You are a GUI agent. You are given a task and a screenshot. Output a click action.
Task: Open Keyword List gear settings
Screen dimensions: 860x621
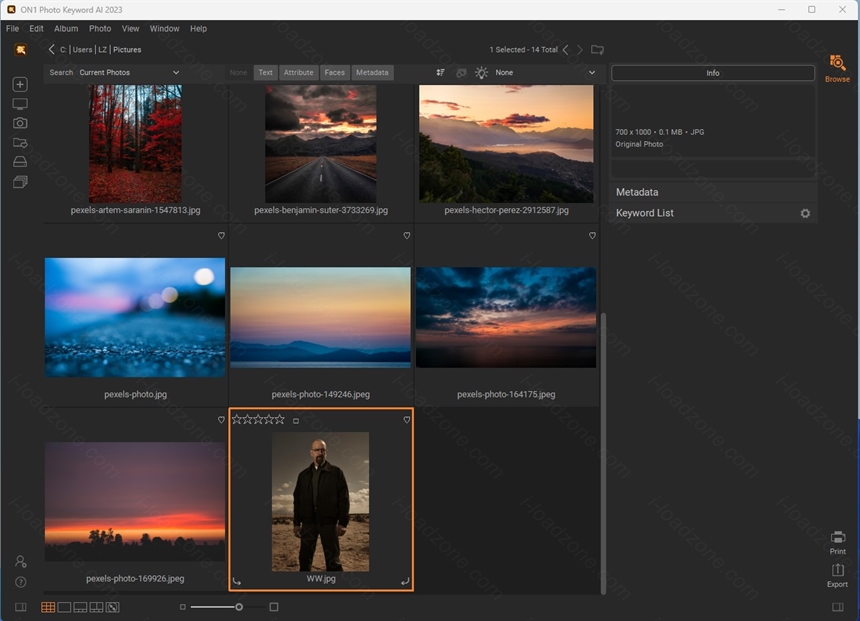tap(805, 213)
